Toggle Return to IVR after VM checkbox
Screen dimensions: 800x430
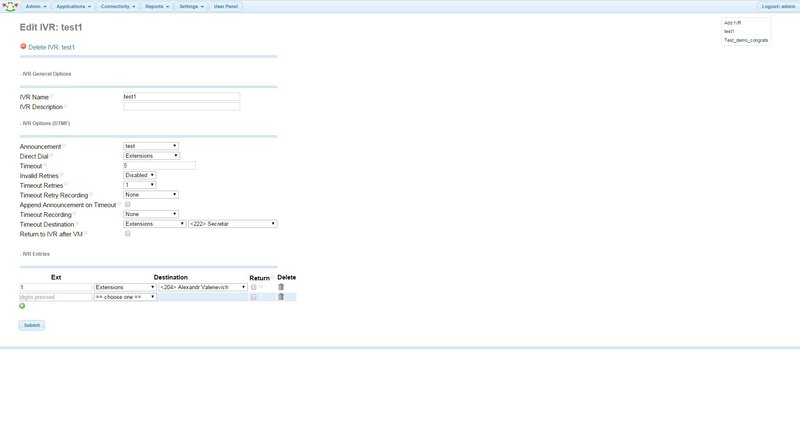[x=128, y=234]
